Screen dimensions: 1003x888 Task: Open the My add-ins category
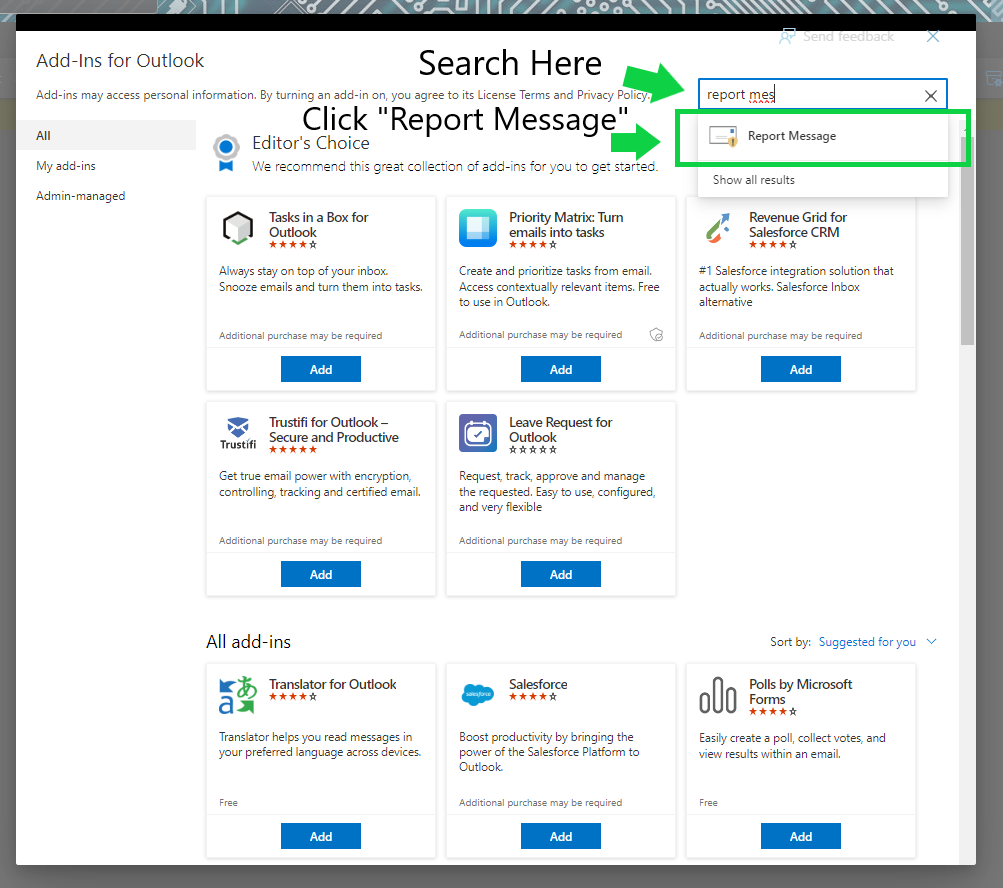click(66, 166)
